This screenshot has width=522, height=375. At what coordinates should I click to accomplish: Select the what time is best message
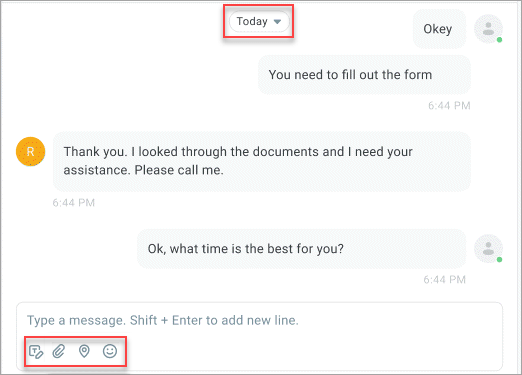click(x=301, y=249)
